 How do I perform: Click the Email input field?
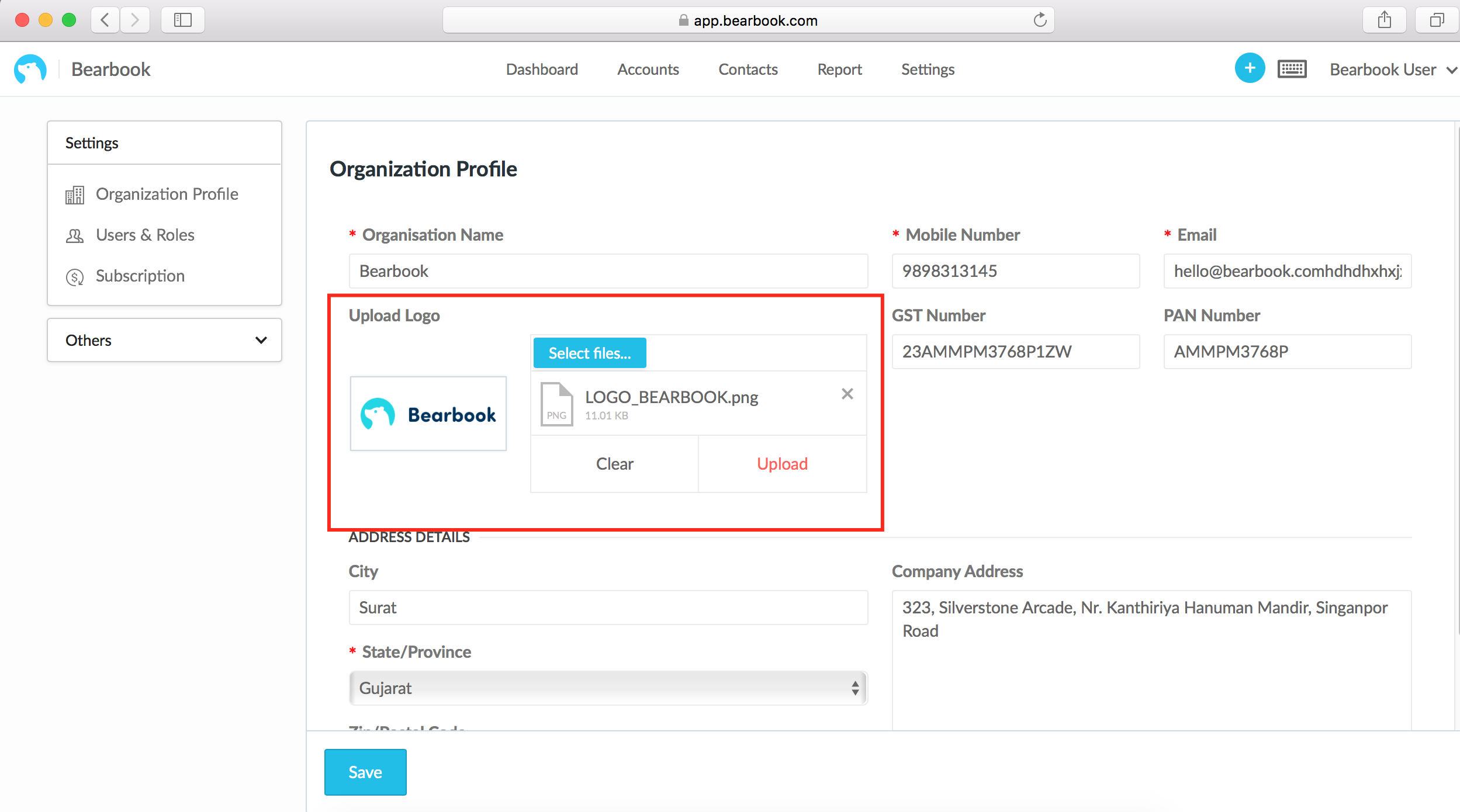pyautogui.click(x=1288, y=271)
